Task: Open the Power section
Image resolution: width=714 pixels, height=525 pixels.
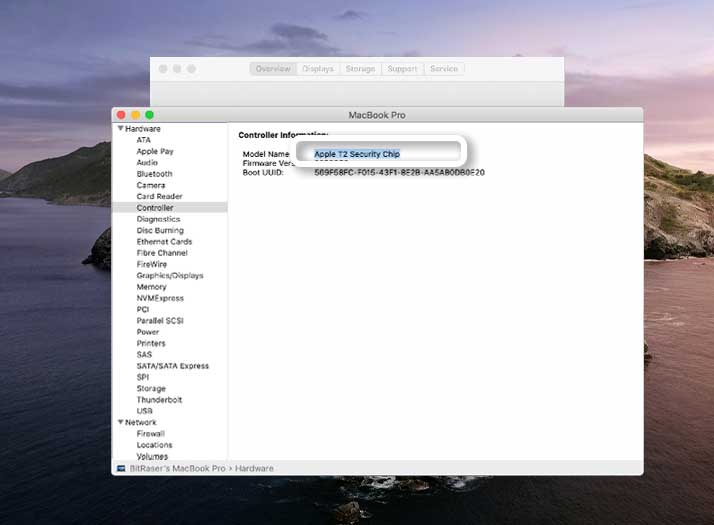Action: tap(148, 332)
